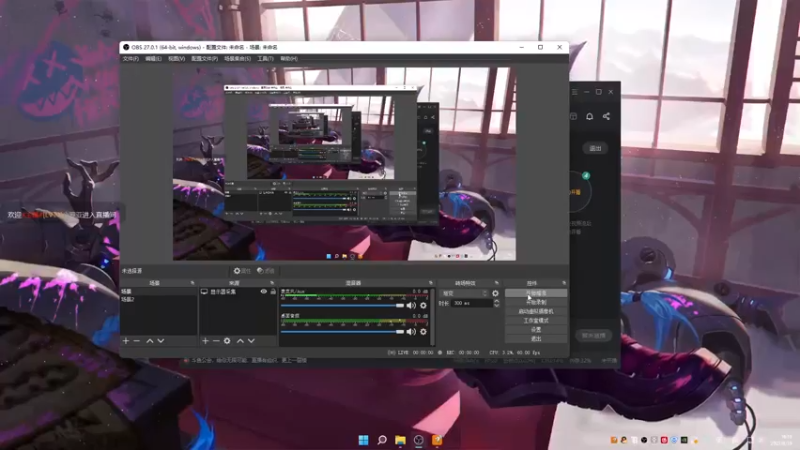Remove the selected scene with the minus icon
The width and height of the screenshot is (800, 450).
(x=137, y=341)
